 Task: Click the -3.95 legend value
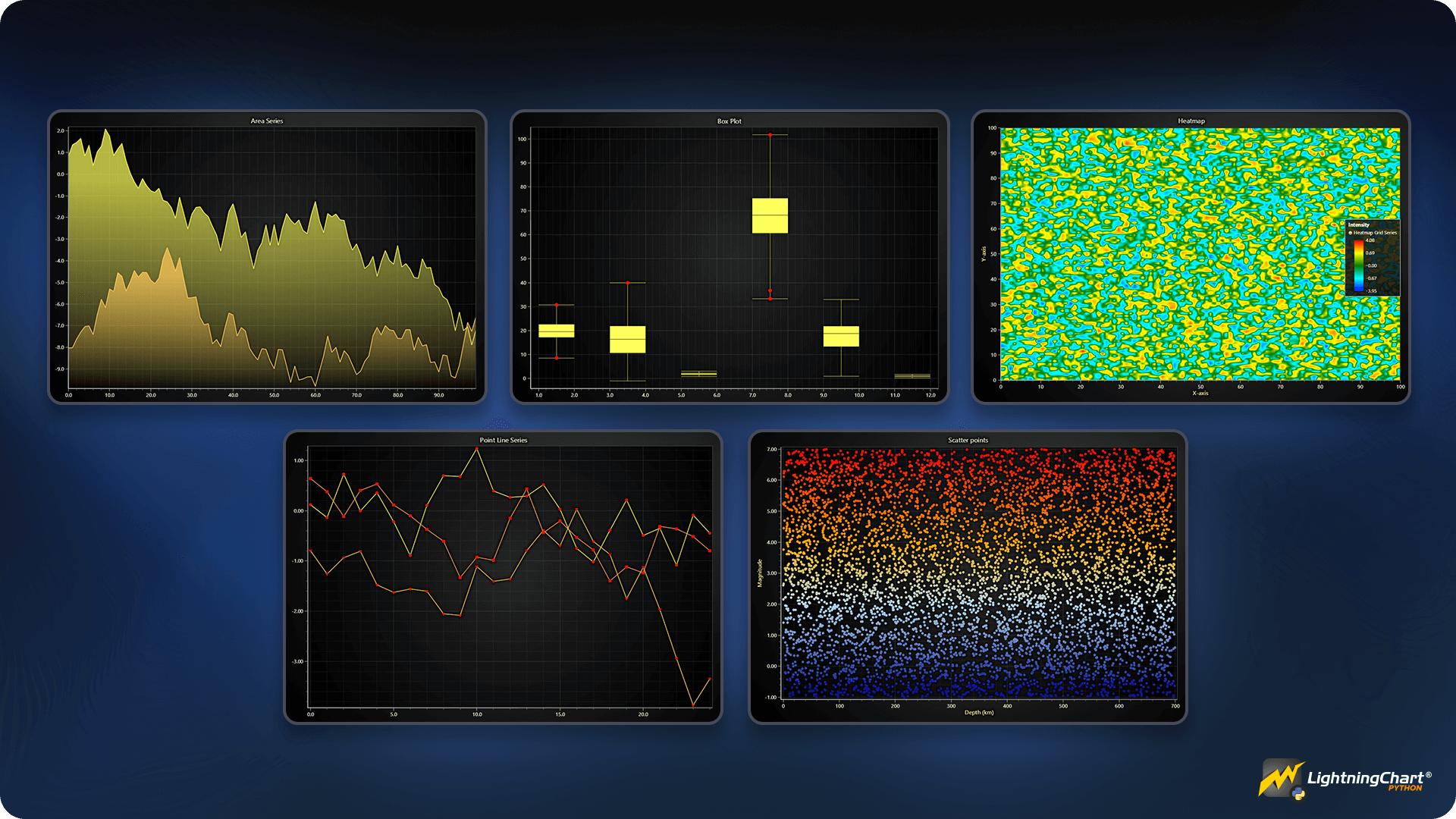click(x=1371, y=291)
